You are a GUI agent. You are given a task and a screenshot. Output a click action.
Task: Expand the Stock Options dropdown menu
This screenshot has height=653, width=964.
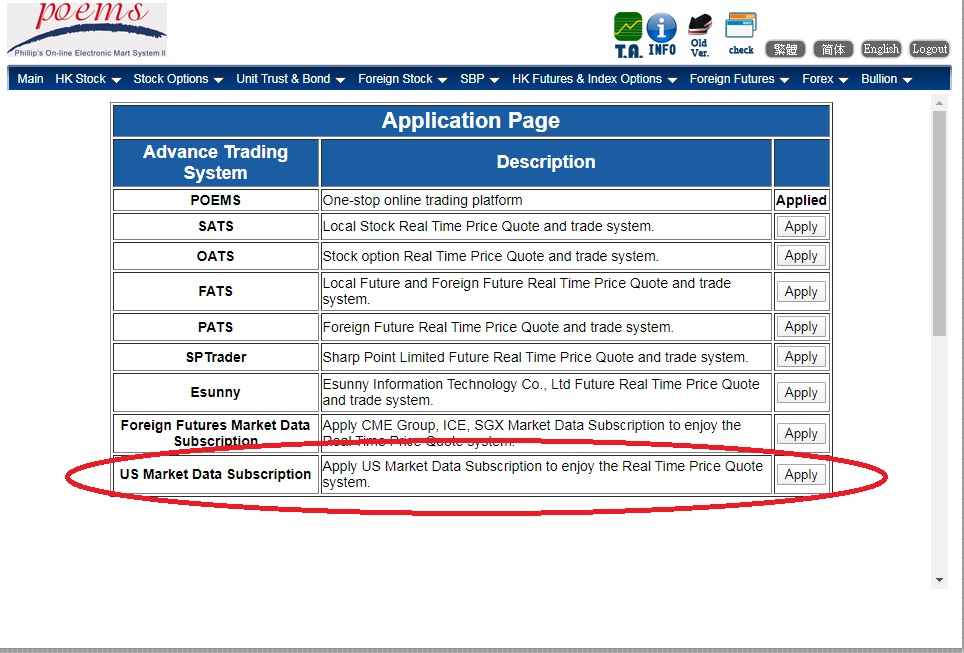pos(178,79)
